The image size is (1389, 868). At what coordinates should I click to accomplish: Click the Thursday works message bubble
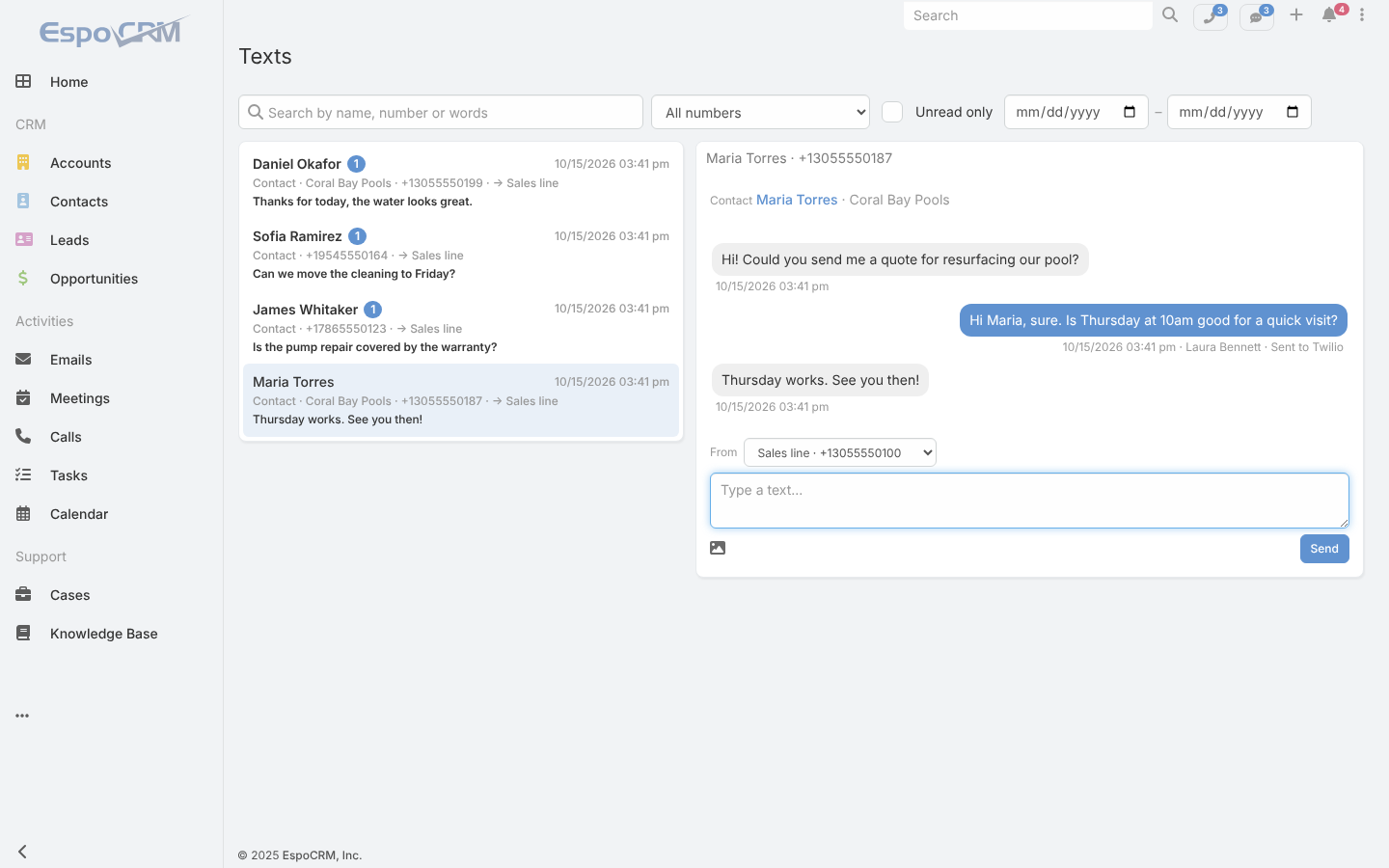point(820,380)
